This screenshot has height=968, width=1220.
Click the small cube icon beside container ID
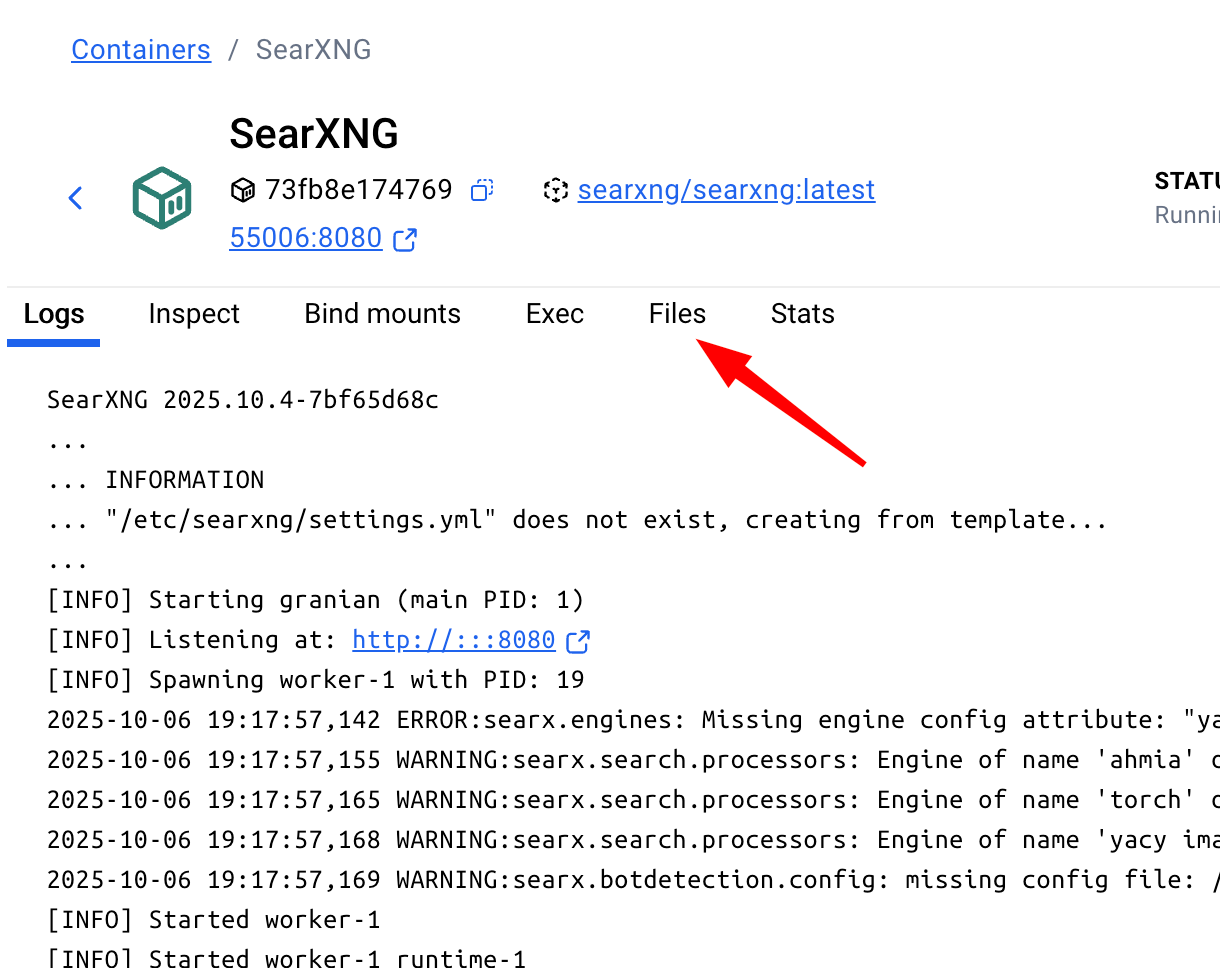point(242,190)
